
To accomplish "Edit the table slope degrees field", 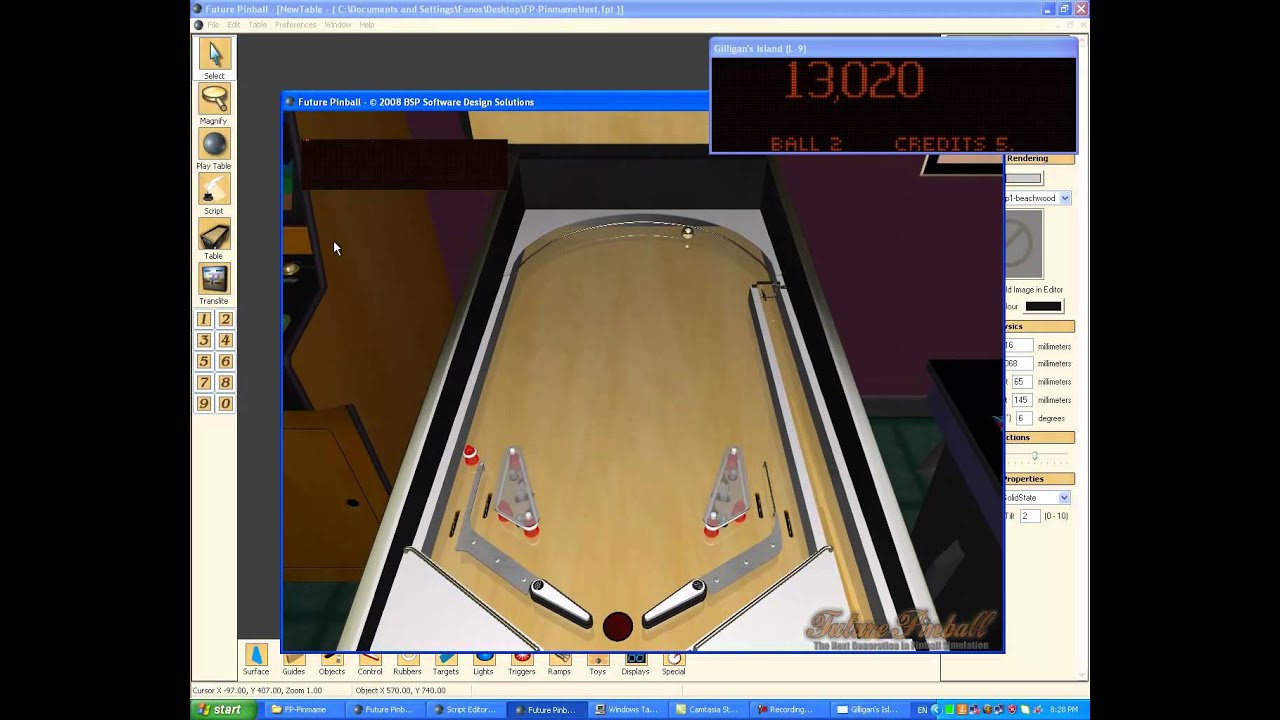I will click(x=1024, y=418).
